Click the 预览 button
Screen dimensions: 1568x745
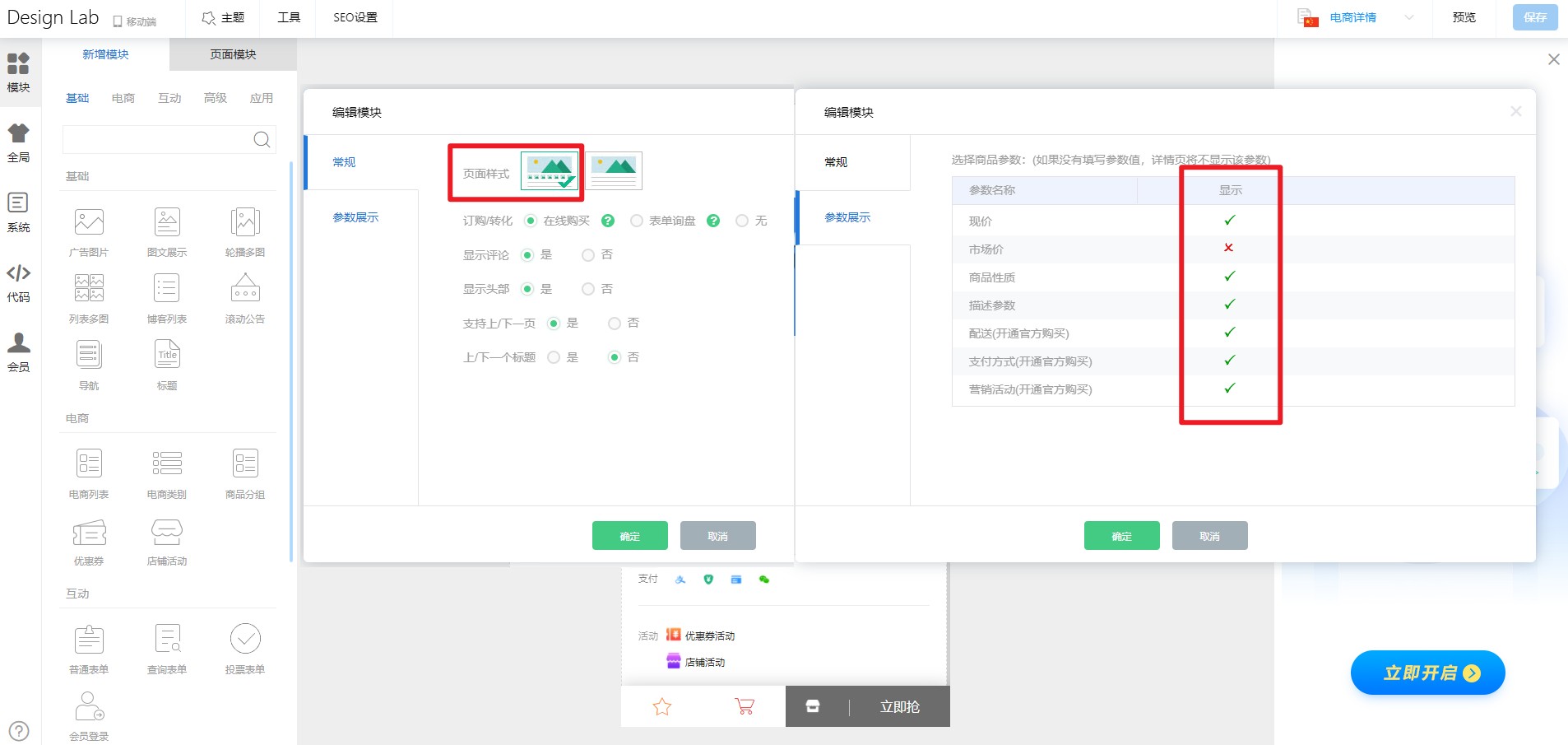coord(1464,17)
